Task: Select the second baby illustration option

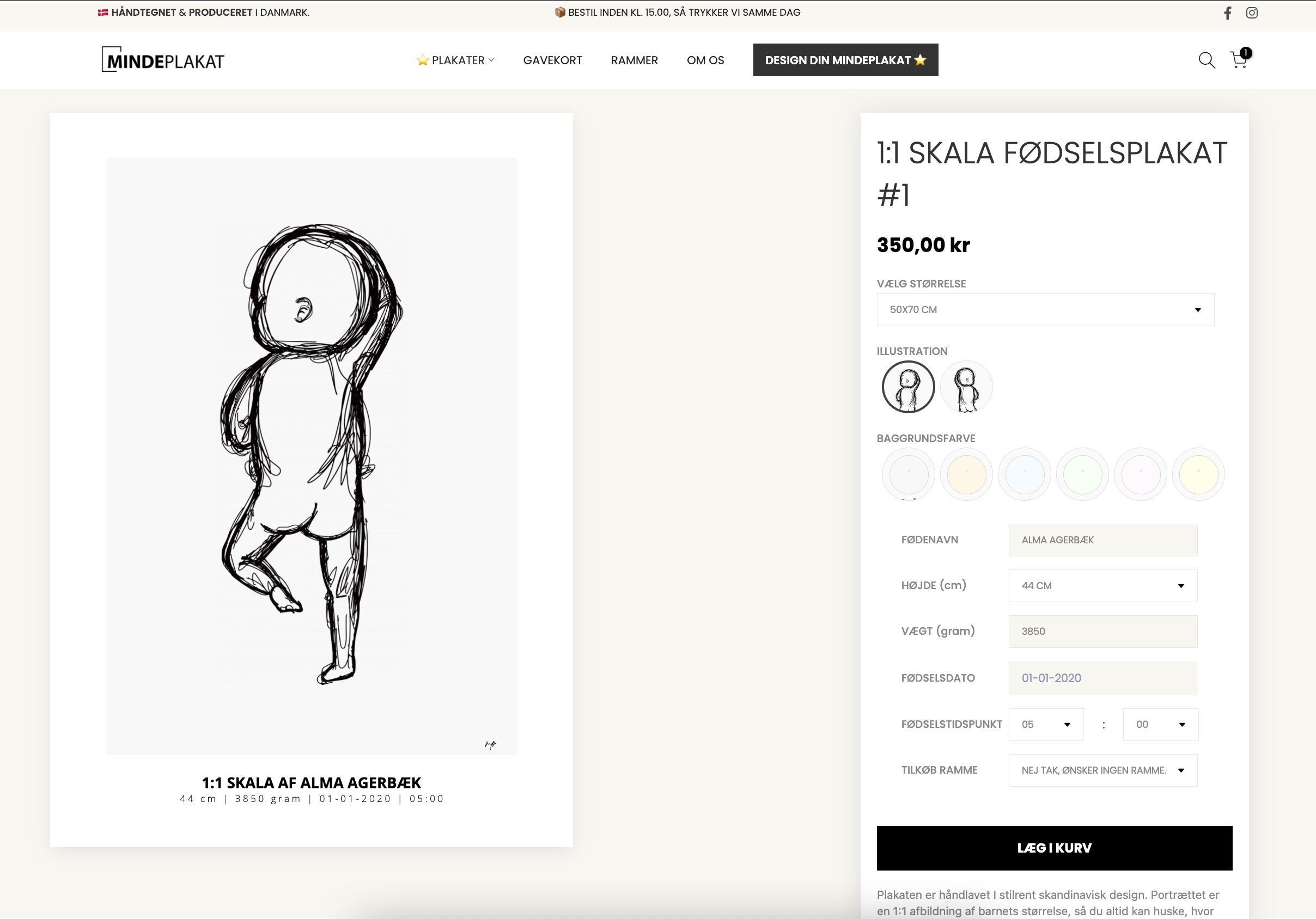Action: coord(966,387)
